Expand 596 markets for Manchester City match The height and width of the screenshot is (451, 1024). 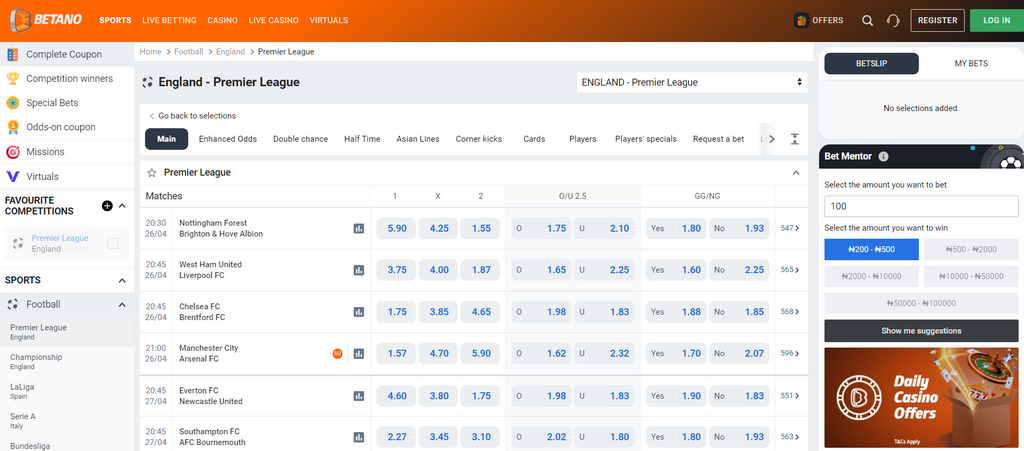pyautogui.click(x=790, y=354)
